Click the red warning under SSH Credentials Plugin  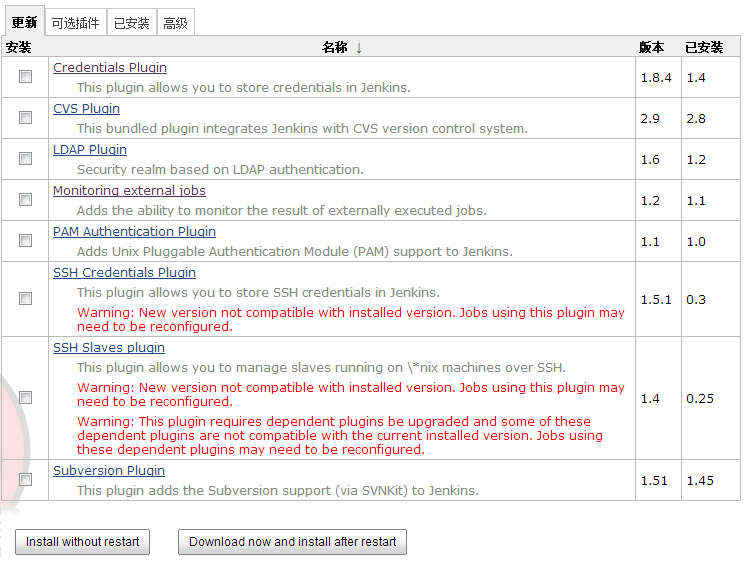pos(351,320)
